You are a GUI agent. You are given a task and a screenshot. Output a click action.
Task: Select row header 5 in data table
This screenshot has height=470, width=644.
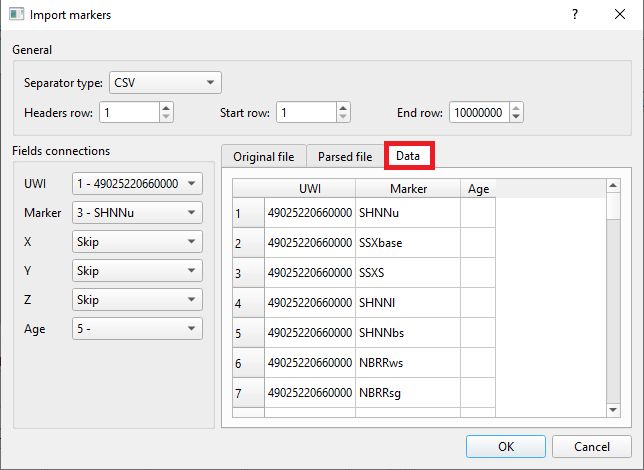coord(248,333)
